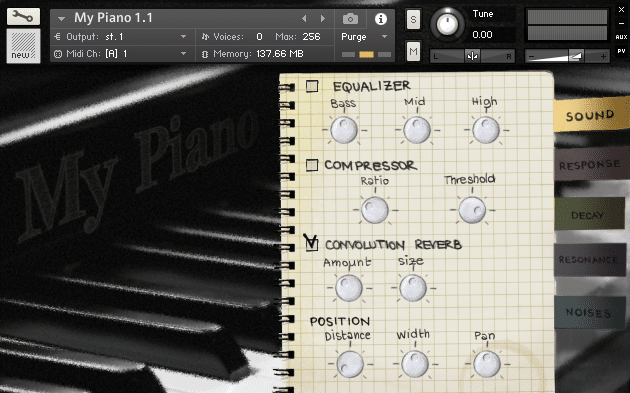
Task: Open the Noises tab
Action: (589, 312)
